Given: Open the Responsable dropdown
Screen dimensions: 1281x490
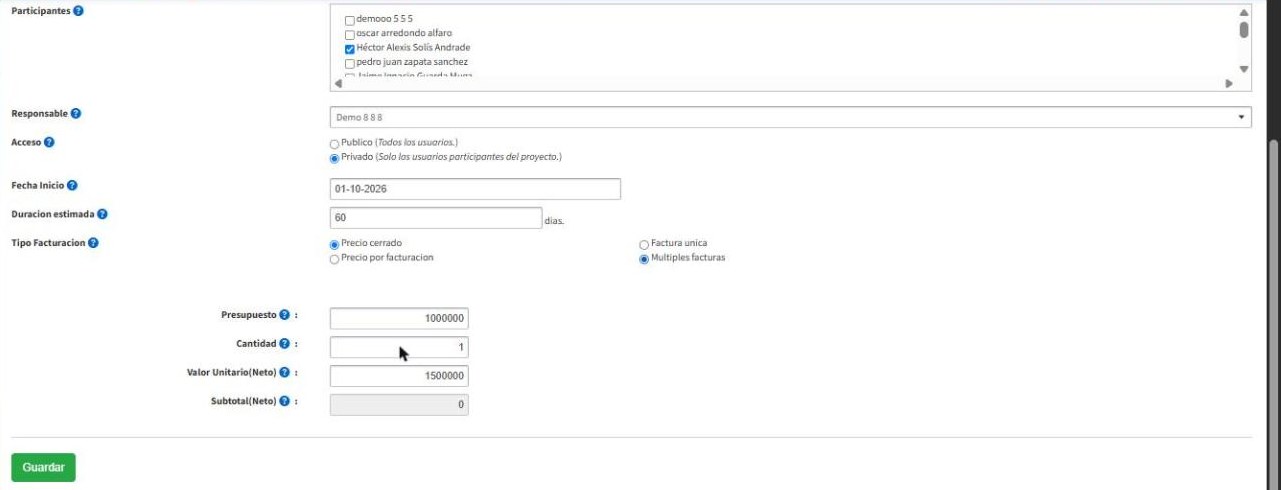Looking at the screenshot, I should 790,118.
